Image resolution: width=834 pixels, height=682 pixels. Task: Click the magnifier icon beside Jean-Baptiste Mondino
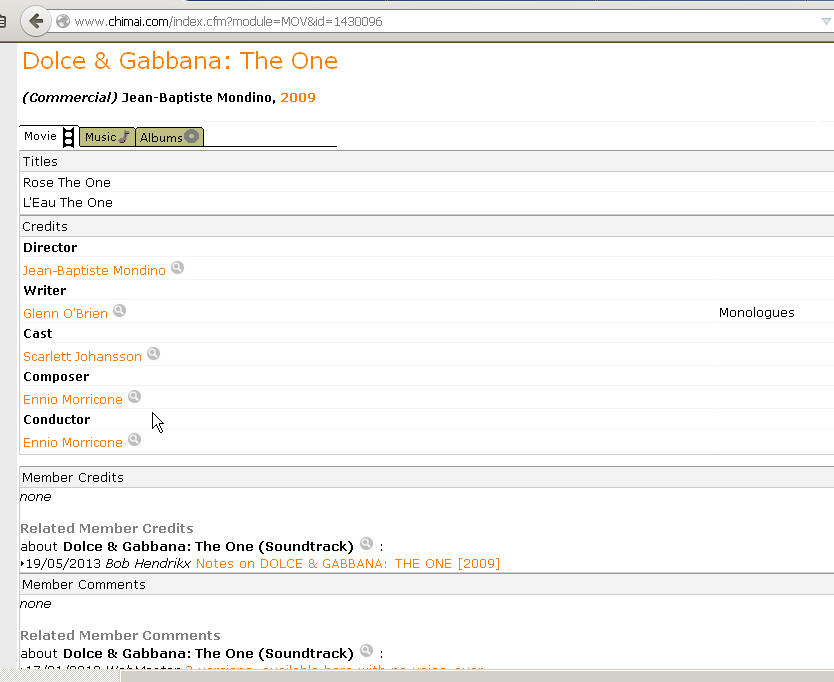coord(177,268)
